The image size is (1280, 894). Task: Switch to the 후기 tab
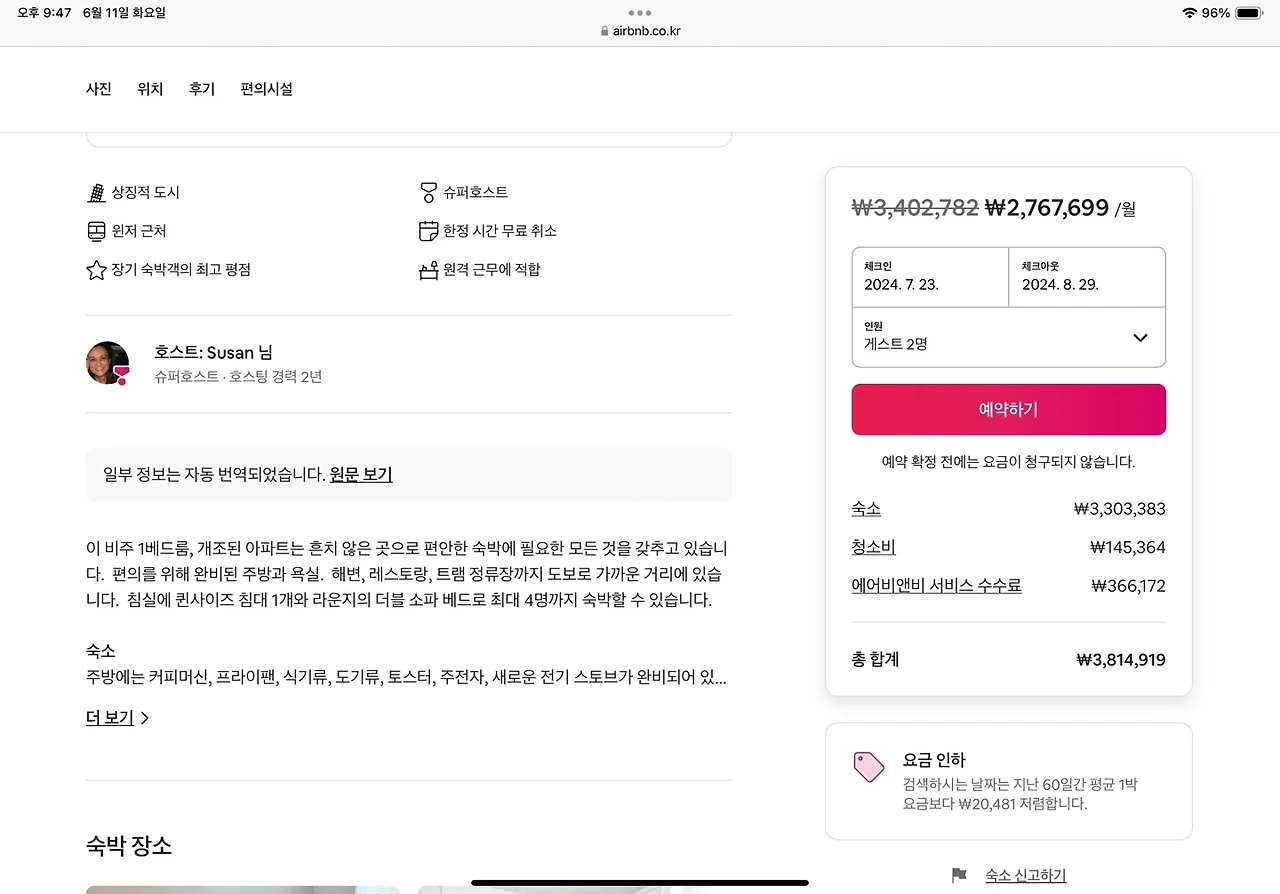(202, 89)
